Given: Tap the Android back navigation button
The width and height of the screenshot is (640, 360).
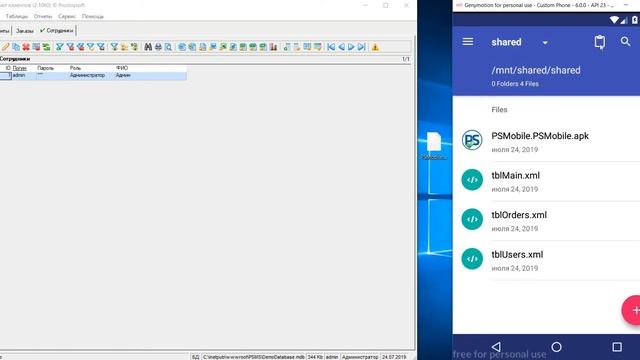Looking at the screenshot, I should (496, 347).
